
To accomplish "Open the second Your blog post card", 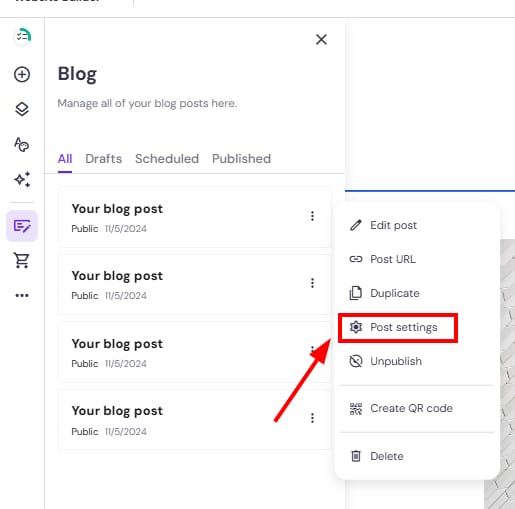I will click(x=194, y=284).
